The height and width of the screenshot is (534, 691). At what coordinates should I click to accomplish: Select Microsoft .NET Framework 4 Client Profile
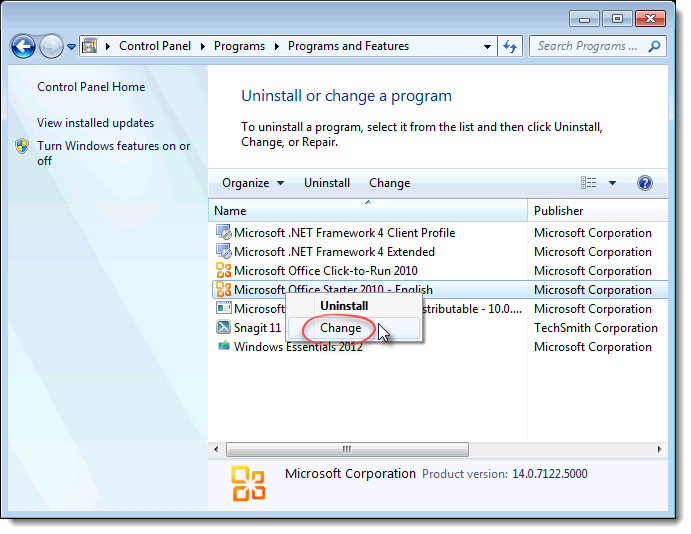click(345, 233)
